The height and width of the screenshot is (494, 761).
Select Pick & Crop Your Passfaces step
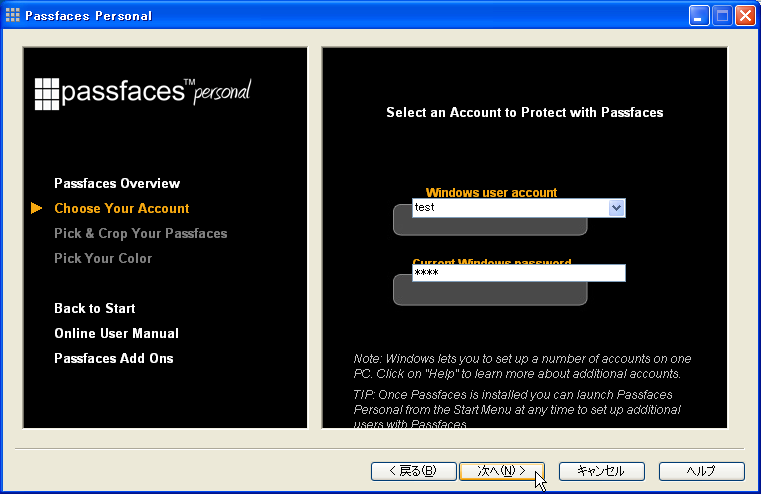[x=141, y=233]
